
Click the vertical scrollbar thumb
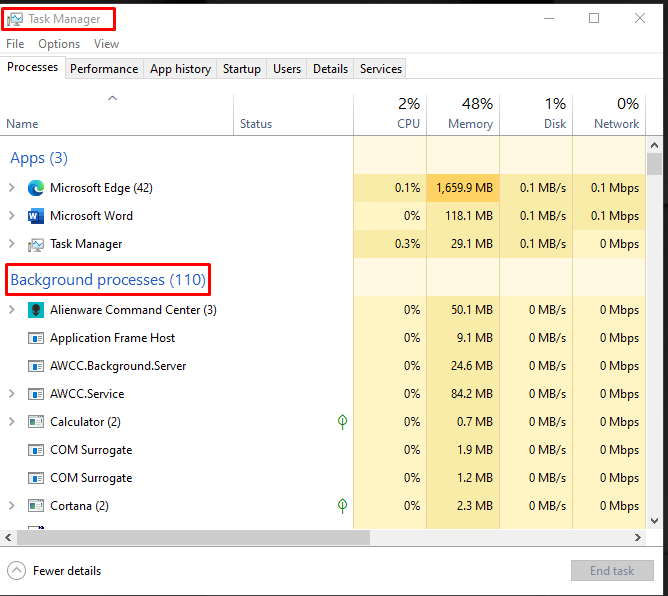click(x=654, y=164)
